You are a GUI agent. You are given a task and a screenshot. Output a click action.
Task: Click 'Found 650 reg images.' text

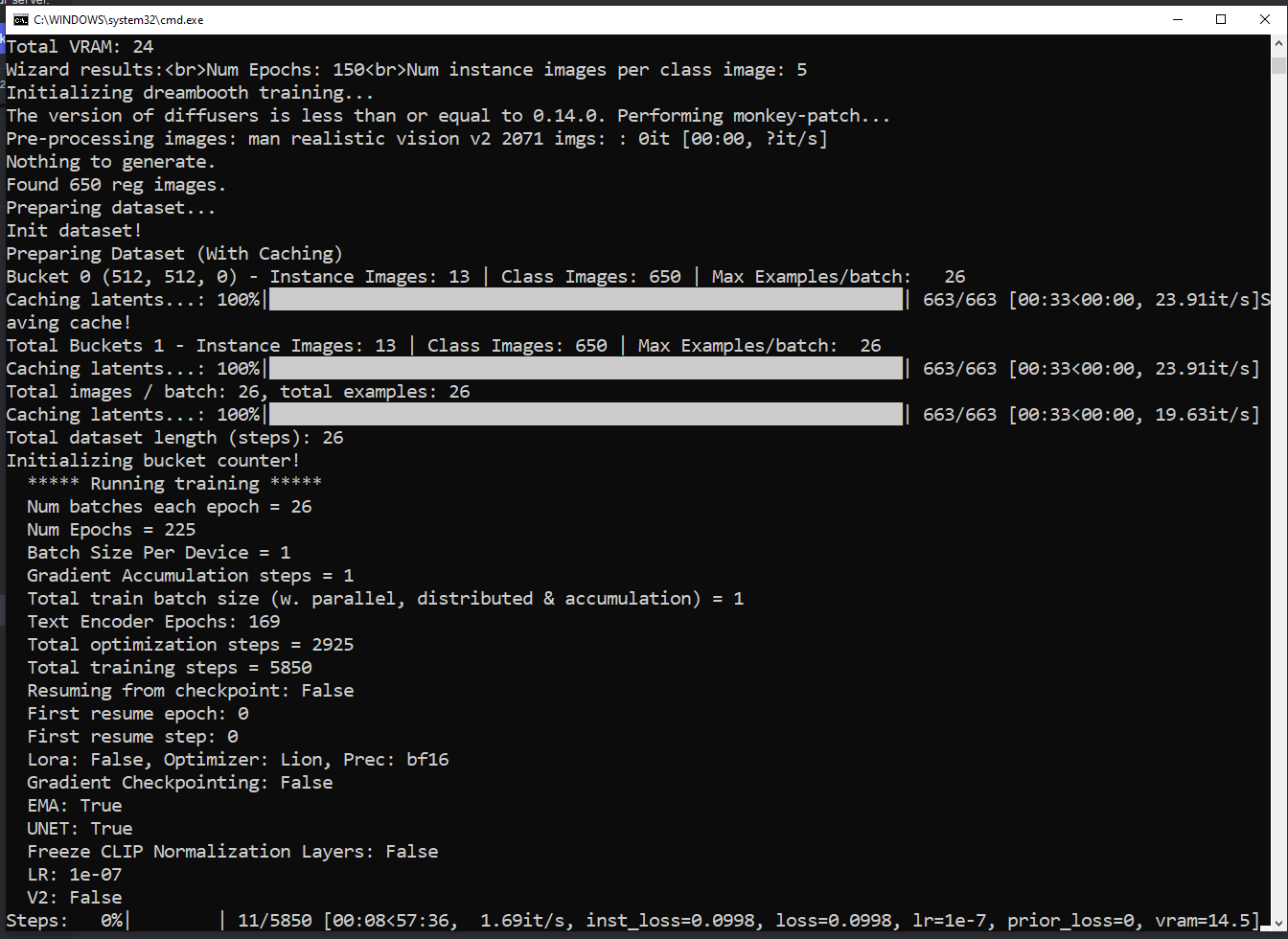pyautogui.click(x=116, y=185)
